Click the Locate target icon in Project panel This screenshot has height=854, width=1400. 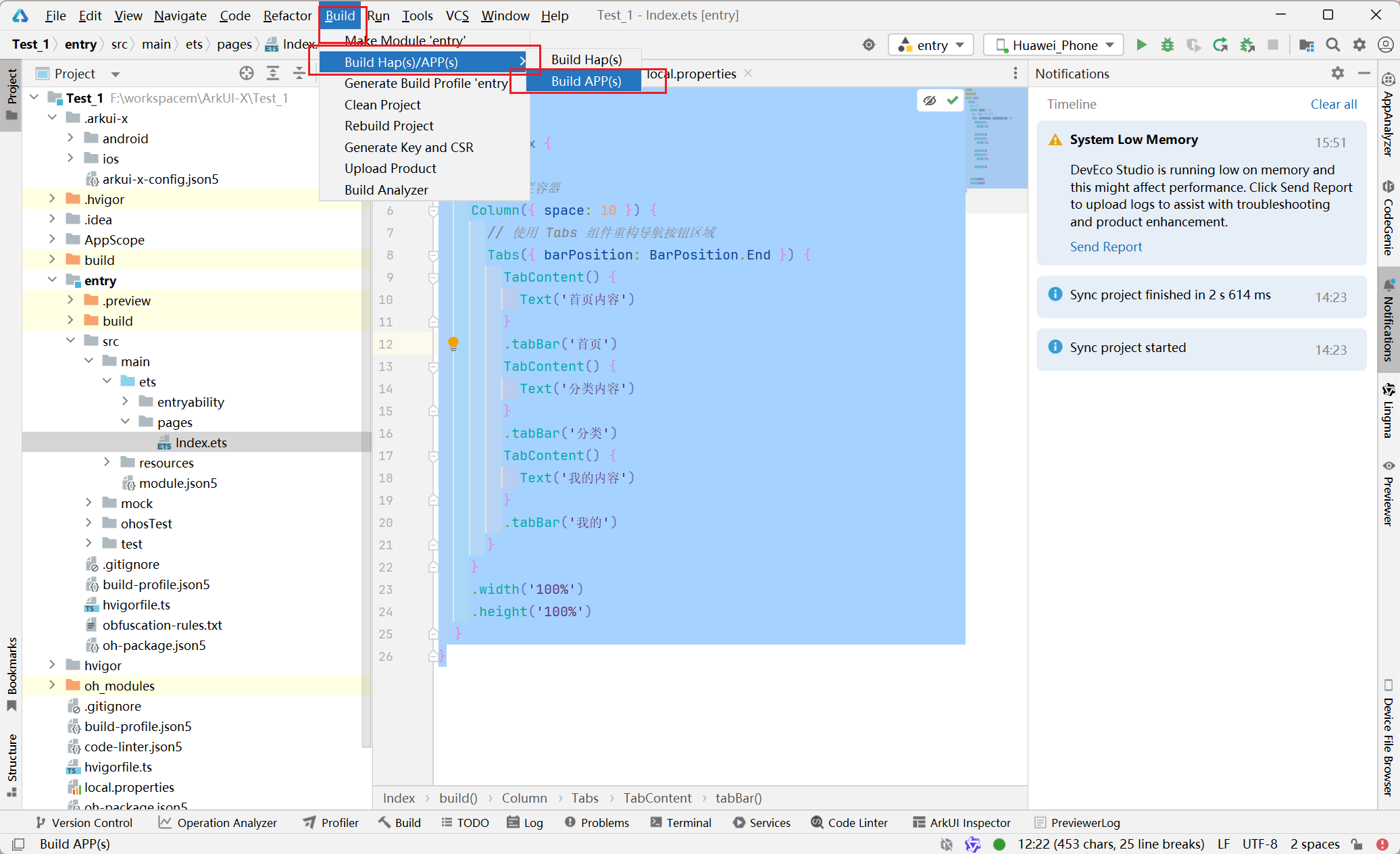pyautogui.click(x=247, y=73)
